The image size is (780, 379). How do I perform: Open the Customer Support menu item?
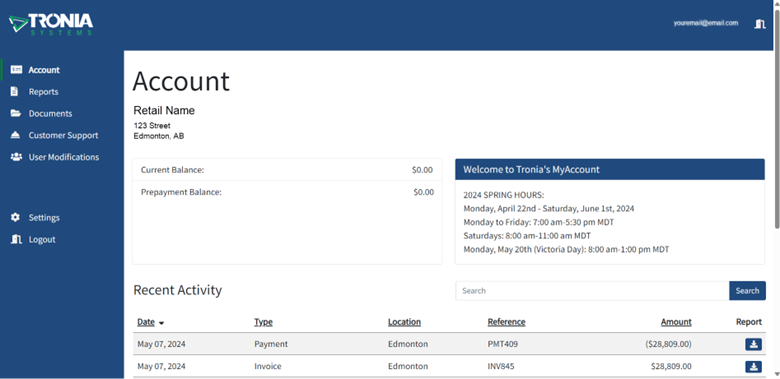click(63, 136)
